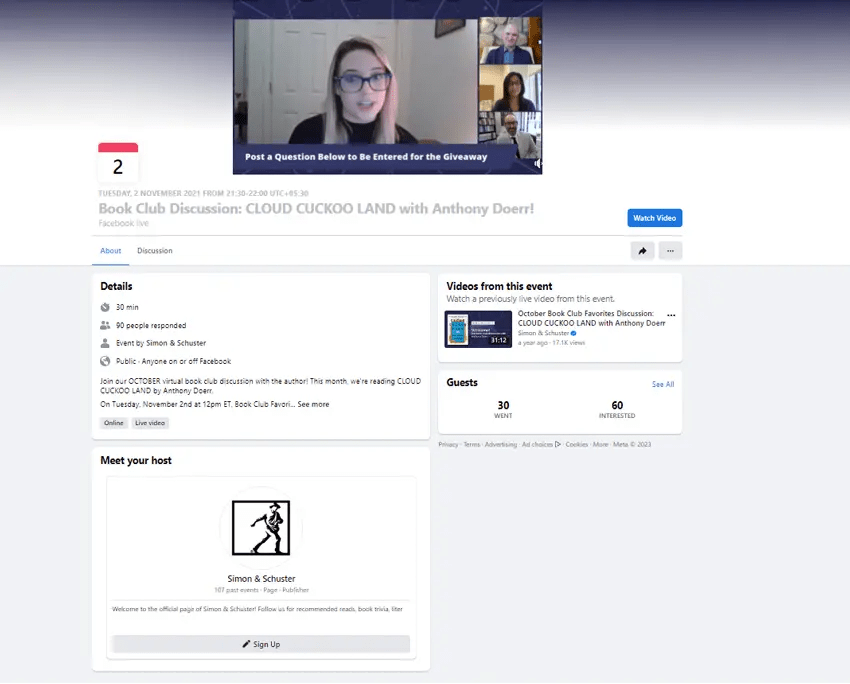Viewport: 850px width, 684px height.
Task: Switch to the Discussion tab
Action: pos(154,251)
